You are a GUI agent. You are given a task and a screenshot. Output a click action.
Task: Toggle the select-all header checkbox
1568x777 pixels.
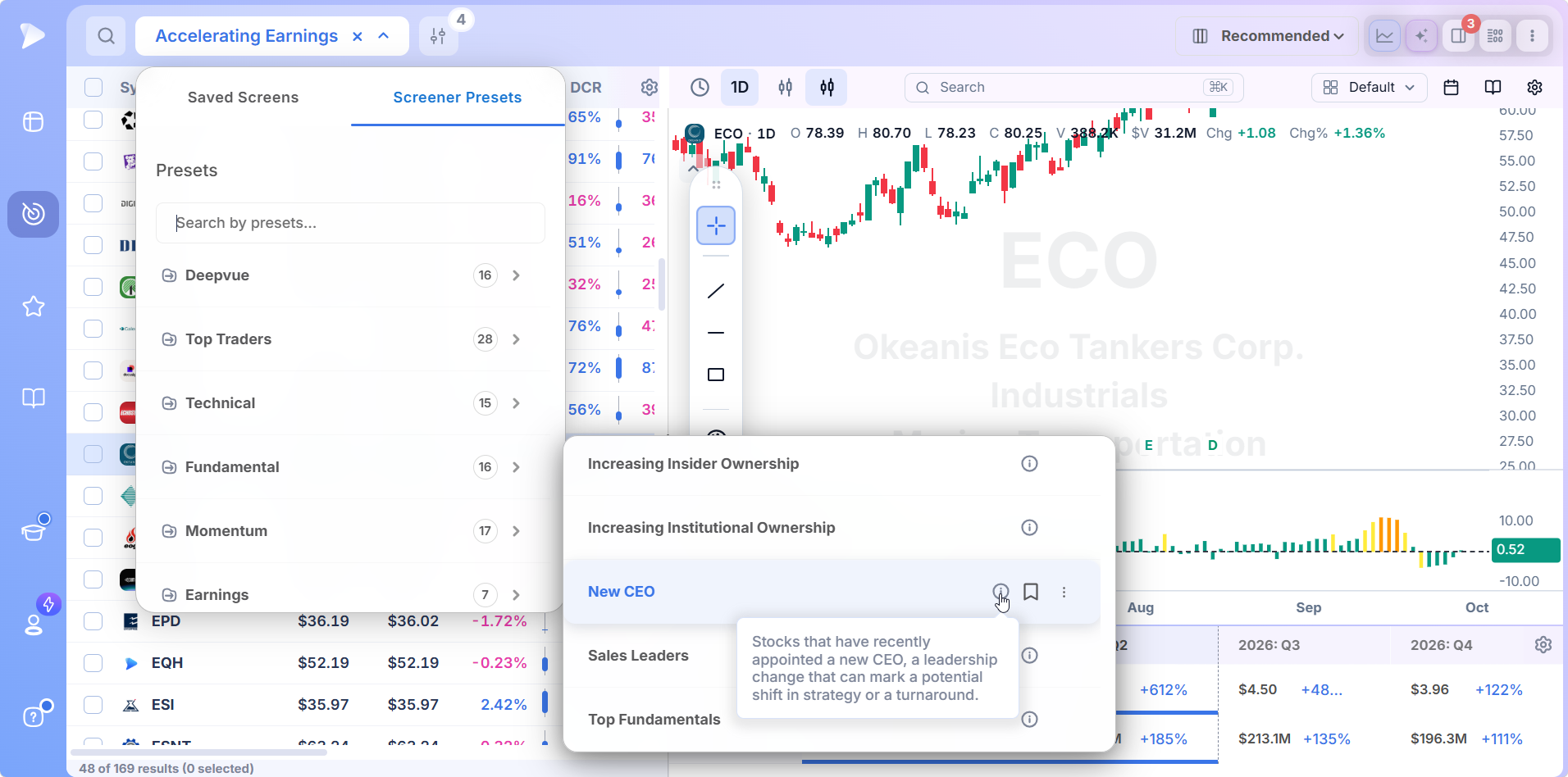(93, 88)
